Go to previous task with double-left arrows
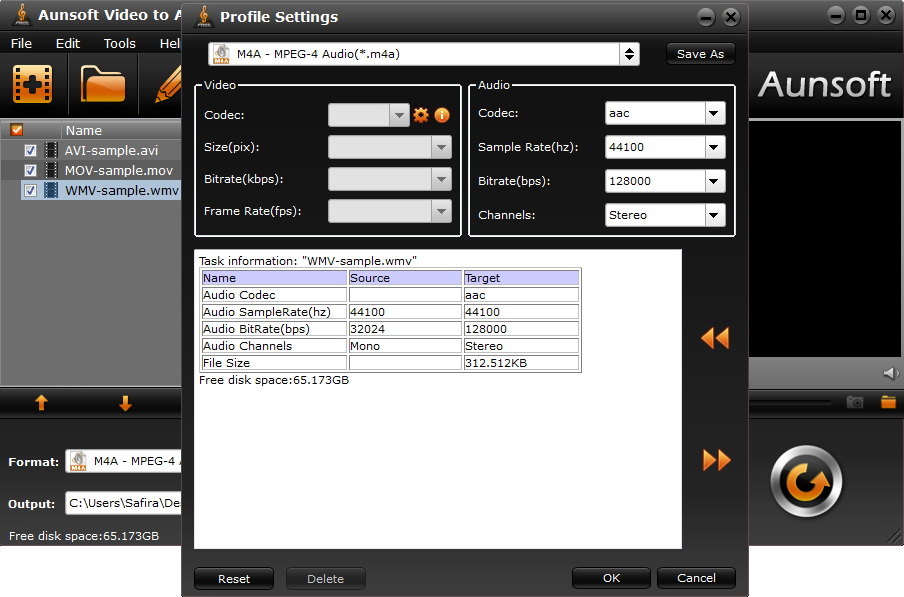904x597 pixels. 715,338
